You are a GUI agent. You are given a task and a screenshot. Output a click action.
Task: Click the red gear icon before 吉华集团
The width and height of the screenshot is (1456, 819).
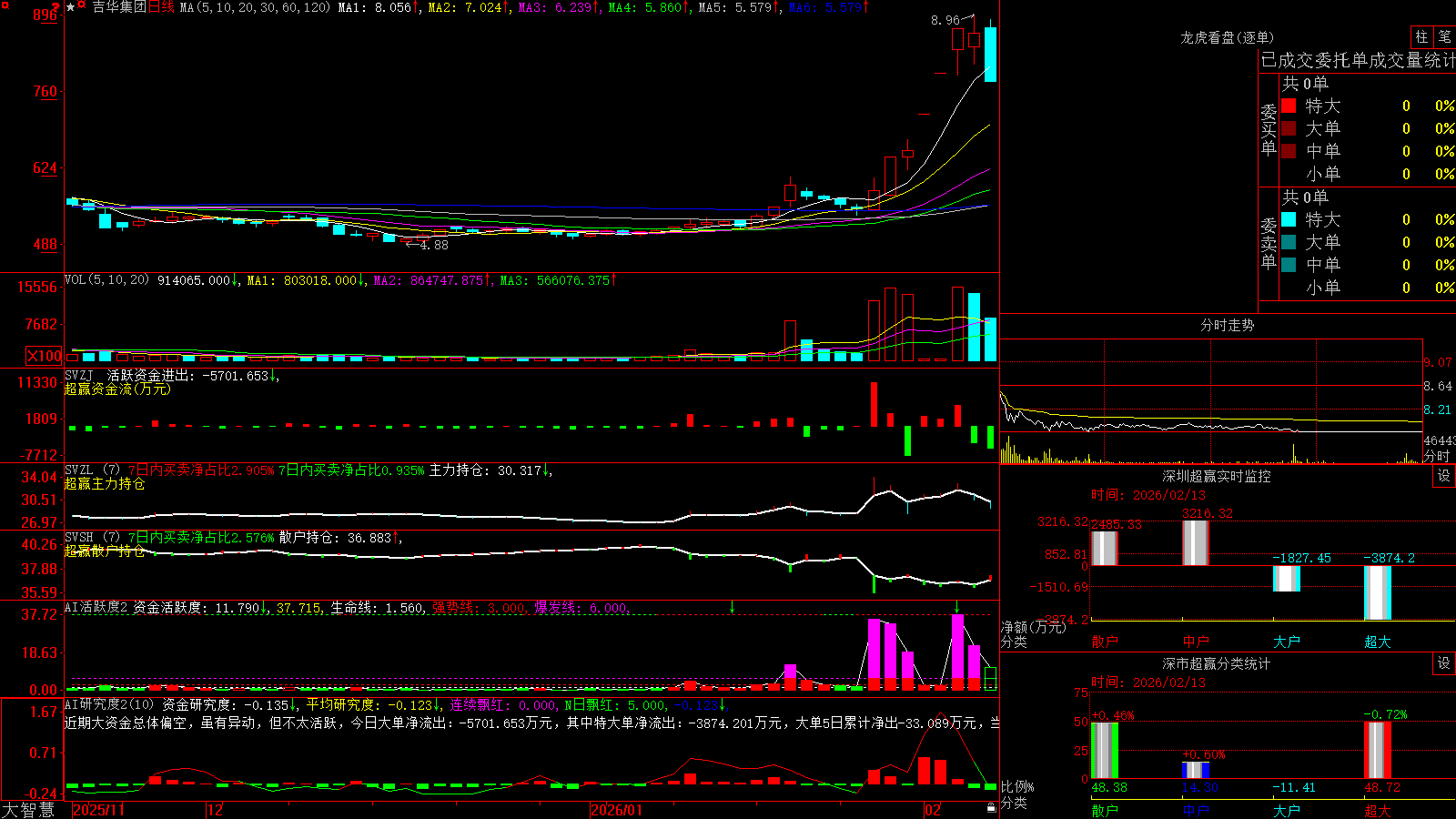point(82,6)
